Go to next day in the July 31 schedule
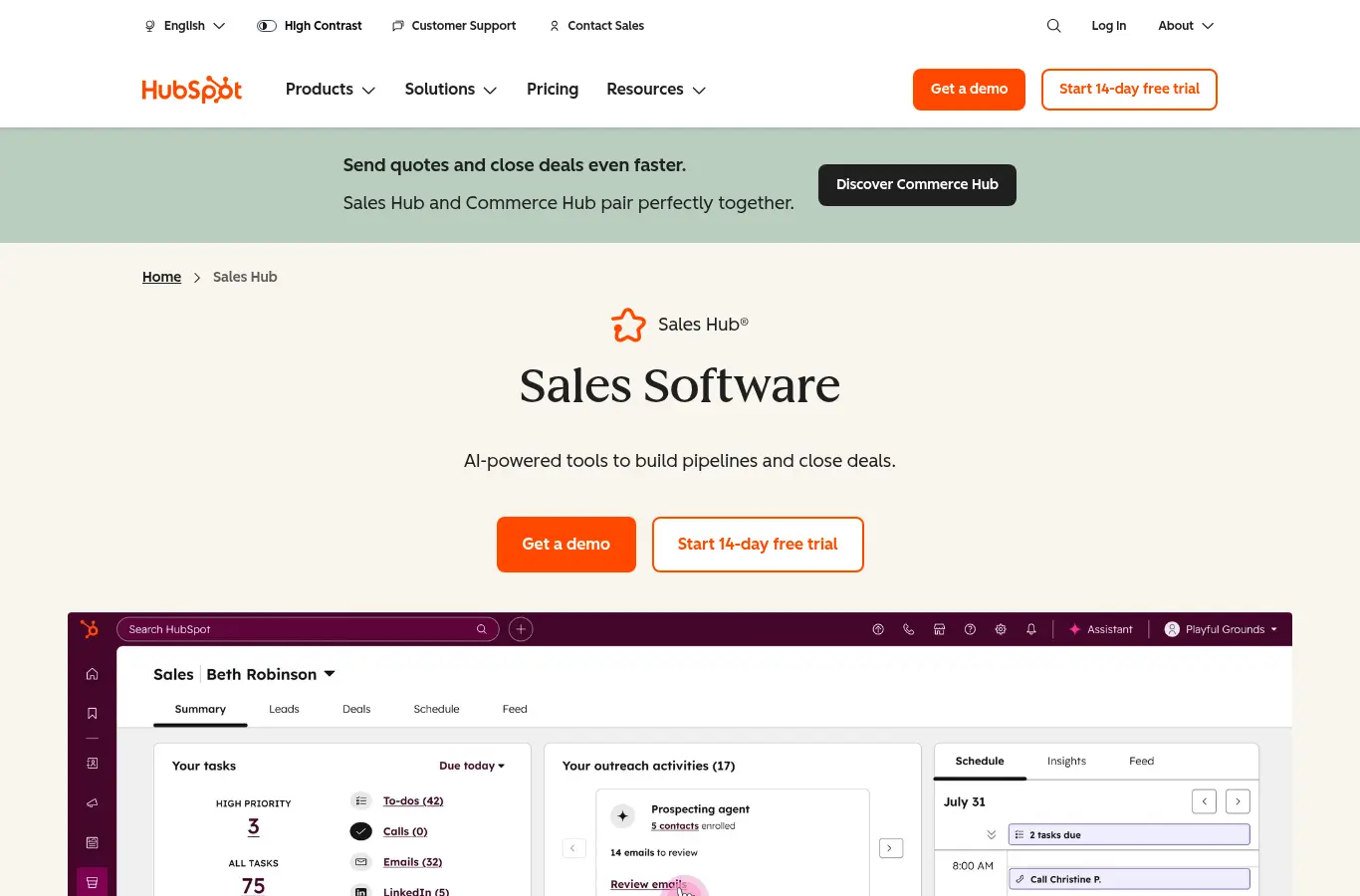1360x896 pixels. 1238,801
